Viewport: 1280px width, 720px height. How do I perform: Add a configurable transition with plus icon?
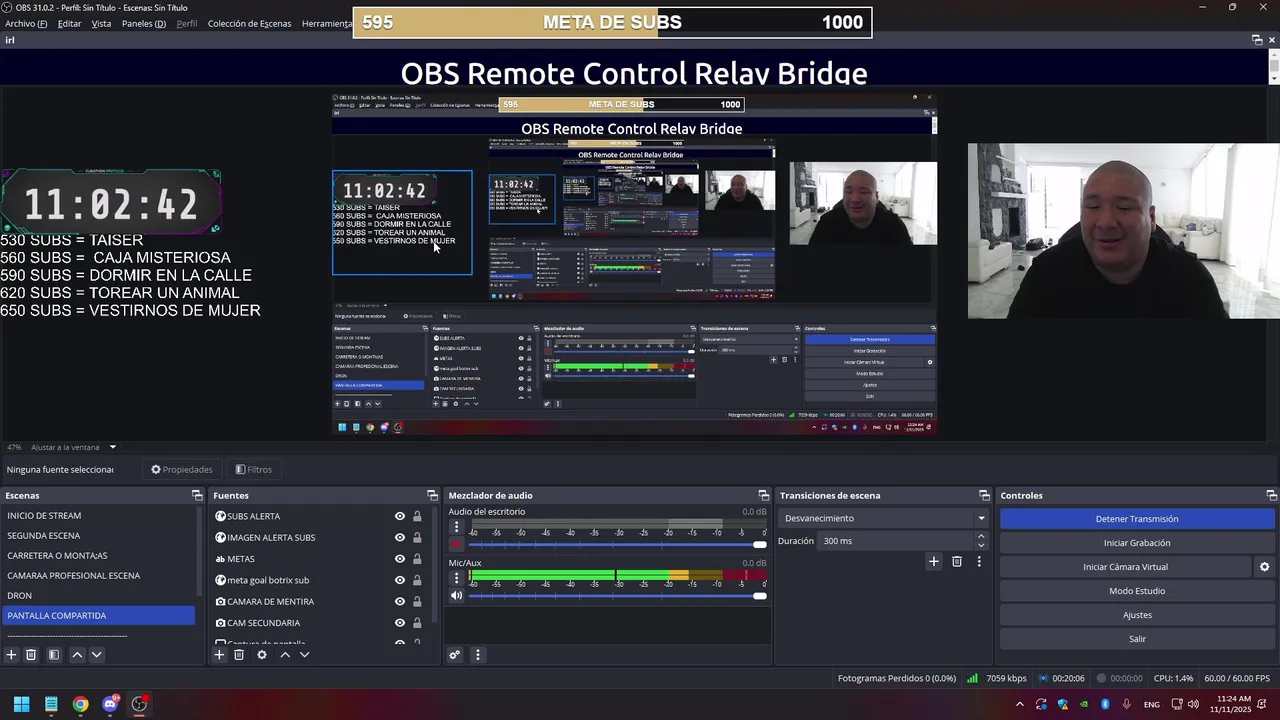pyautogui.click(x=934, y=562)
